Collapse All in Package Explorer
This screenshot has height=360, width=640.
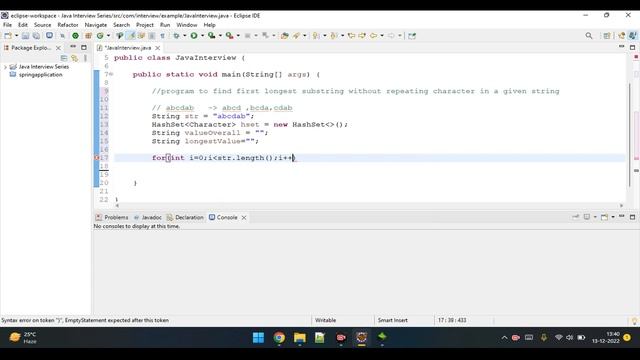[x=64, y=58]
